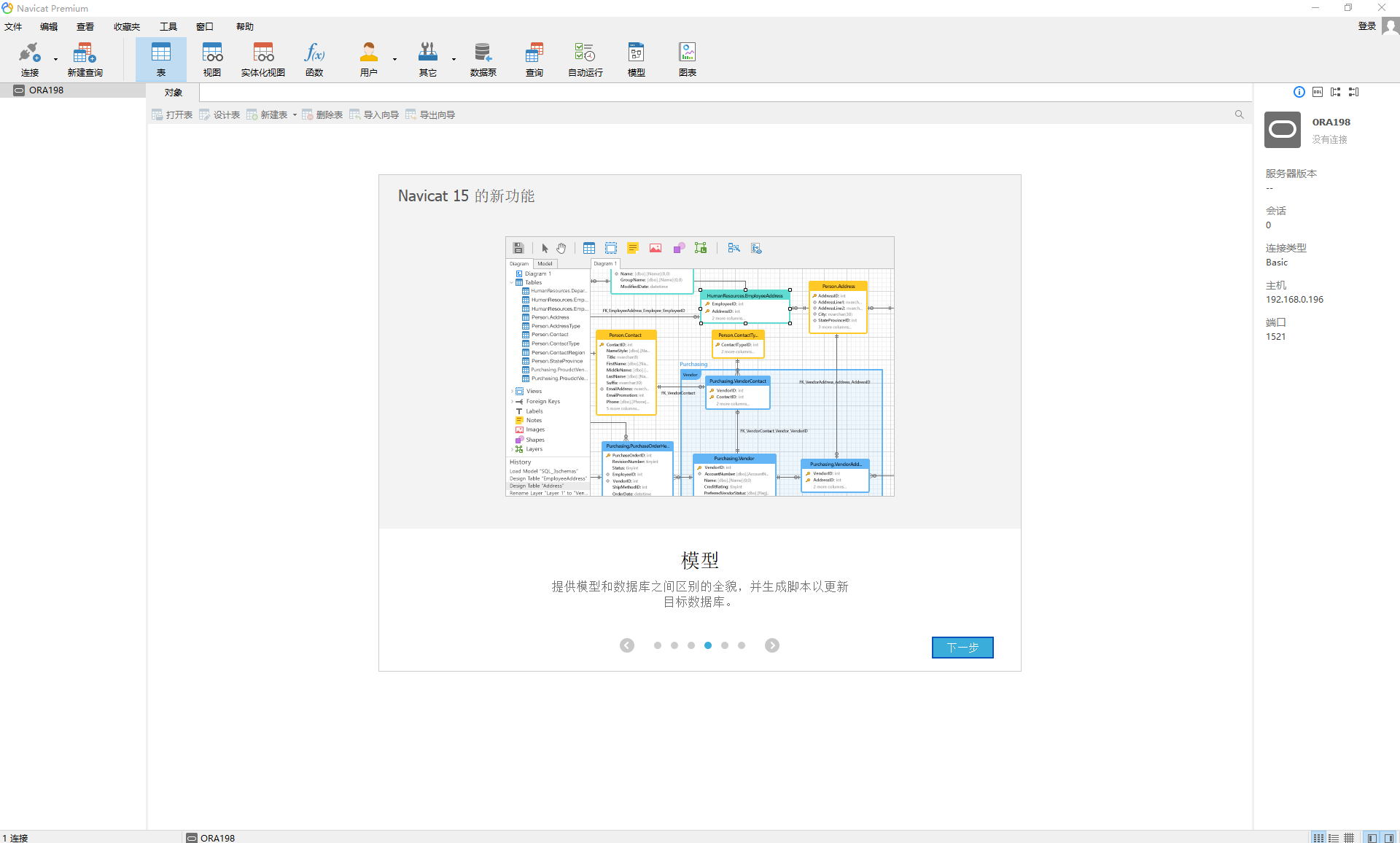This screenshot has width=1400, height=843.
Task: Open the 工具 (Tools) menu
Action: point(168,26)
